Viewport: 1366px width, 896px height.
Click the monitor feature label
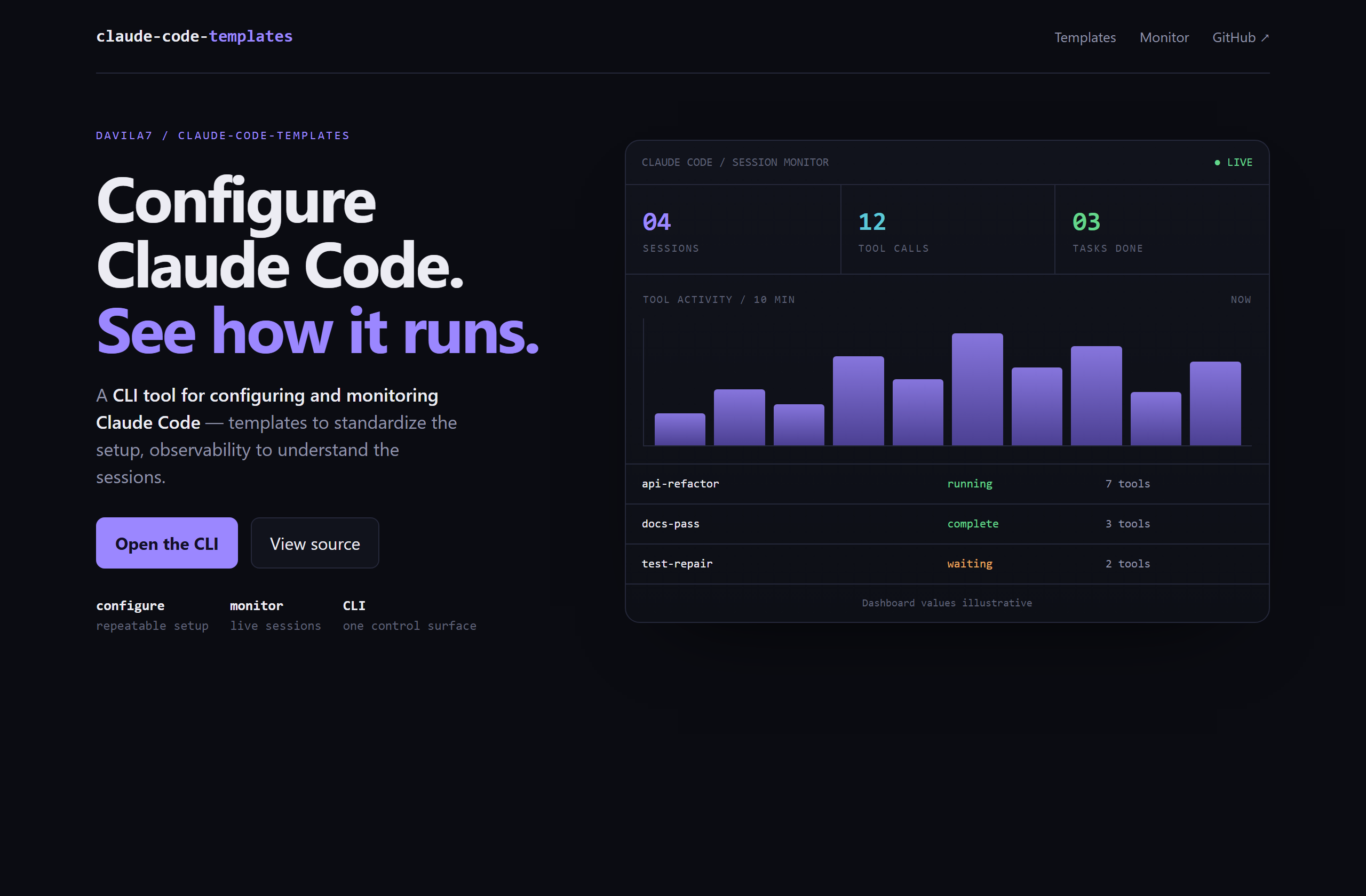257,606
